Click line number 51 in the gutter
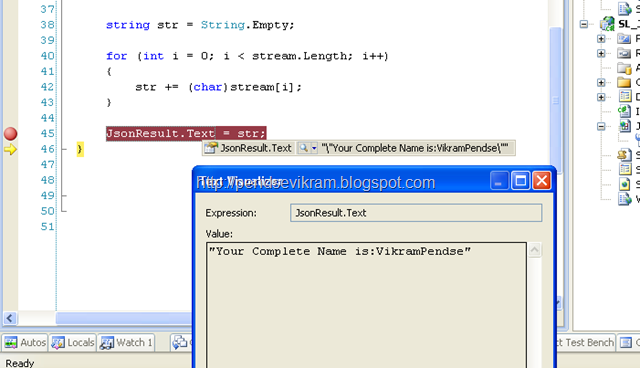The width and height of the screenshot is (640, 368). click(48, 226)
